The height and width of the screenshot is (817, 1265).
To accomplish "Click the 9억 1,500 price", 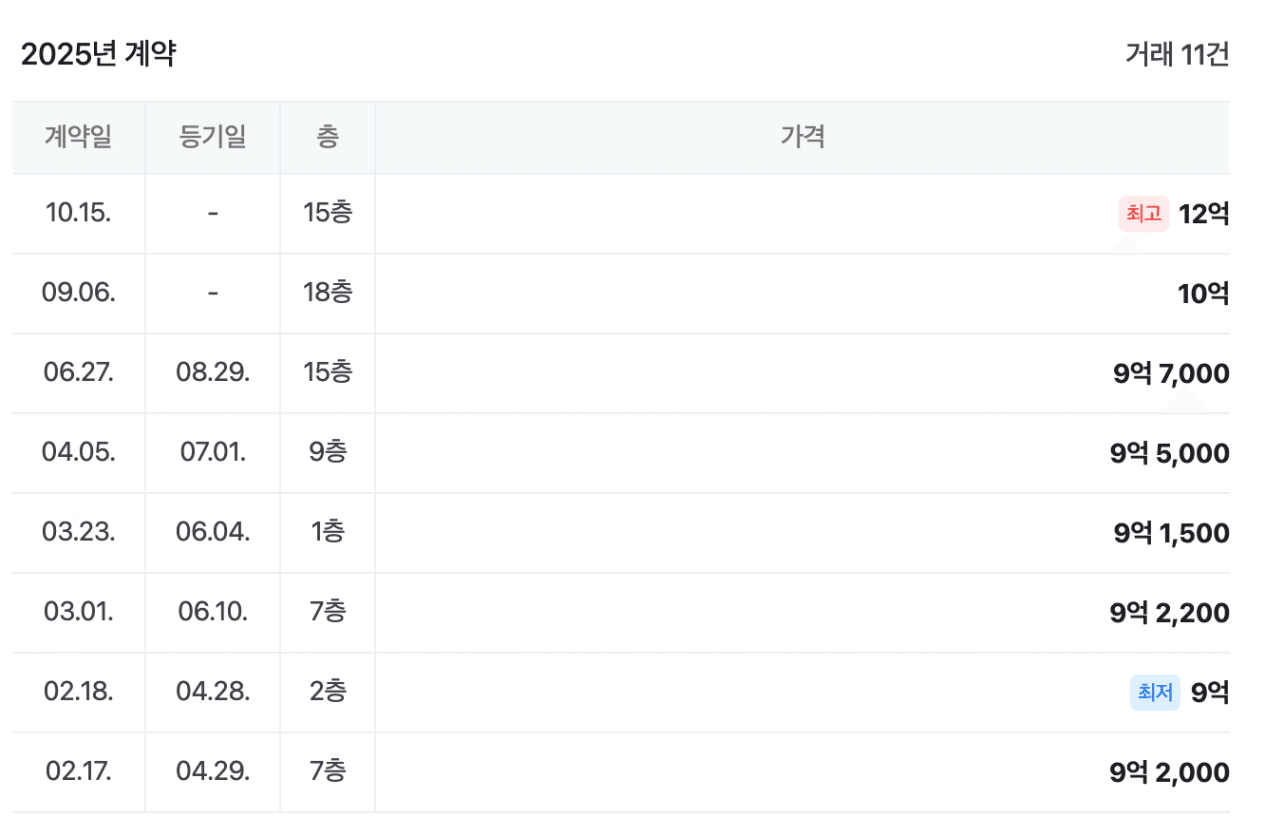I will tap(1171, 533).
